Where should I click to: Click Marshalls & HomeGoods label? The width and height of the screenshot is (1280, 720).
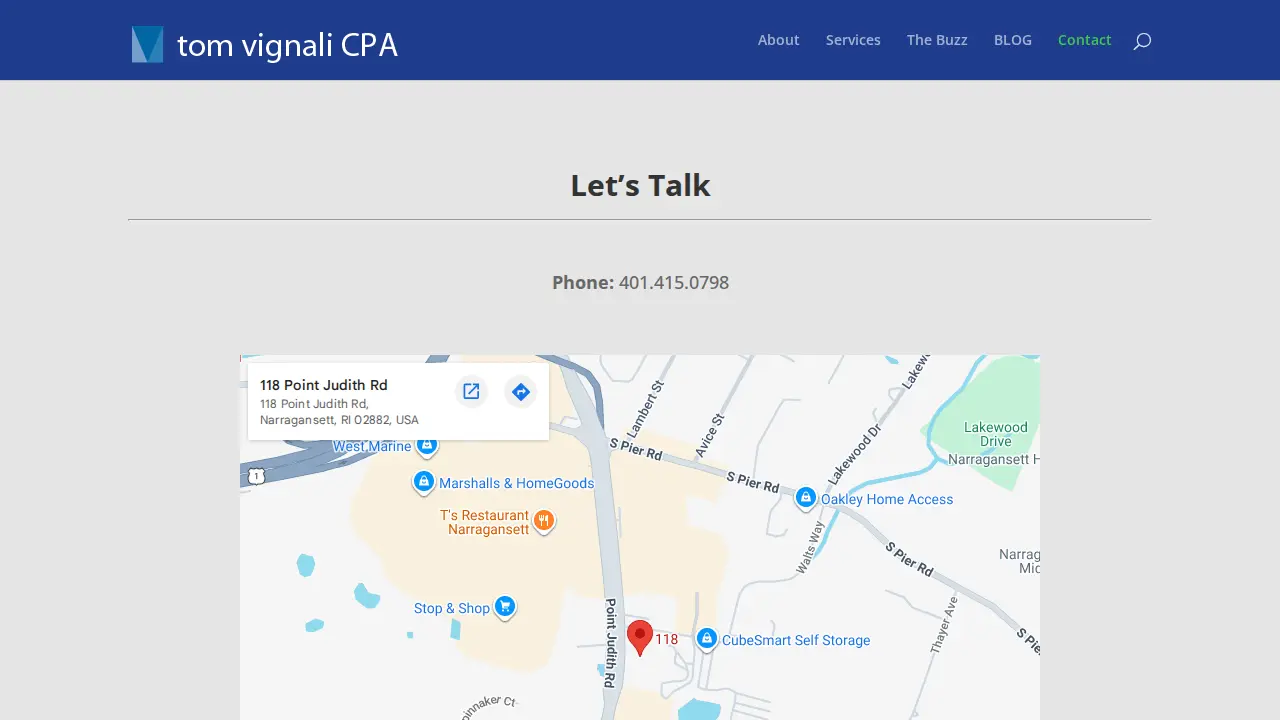[x=517, y=483]
